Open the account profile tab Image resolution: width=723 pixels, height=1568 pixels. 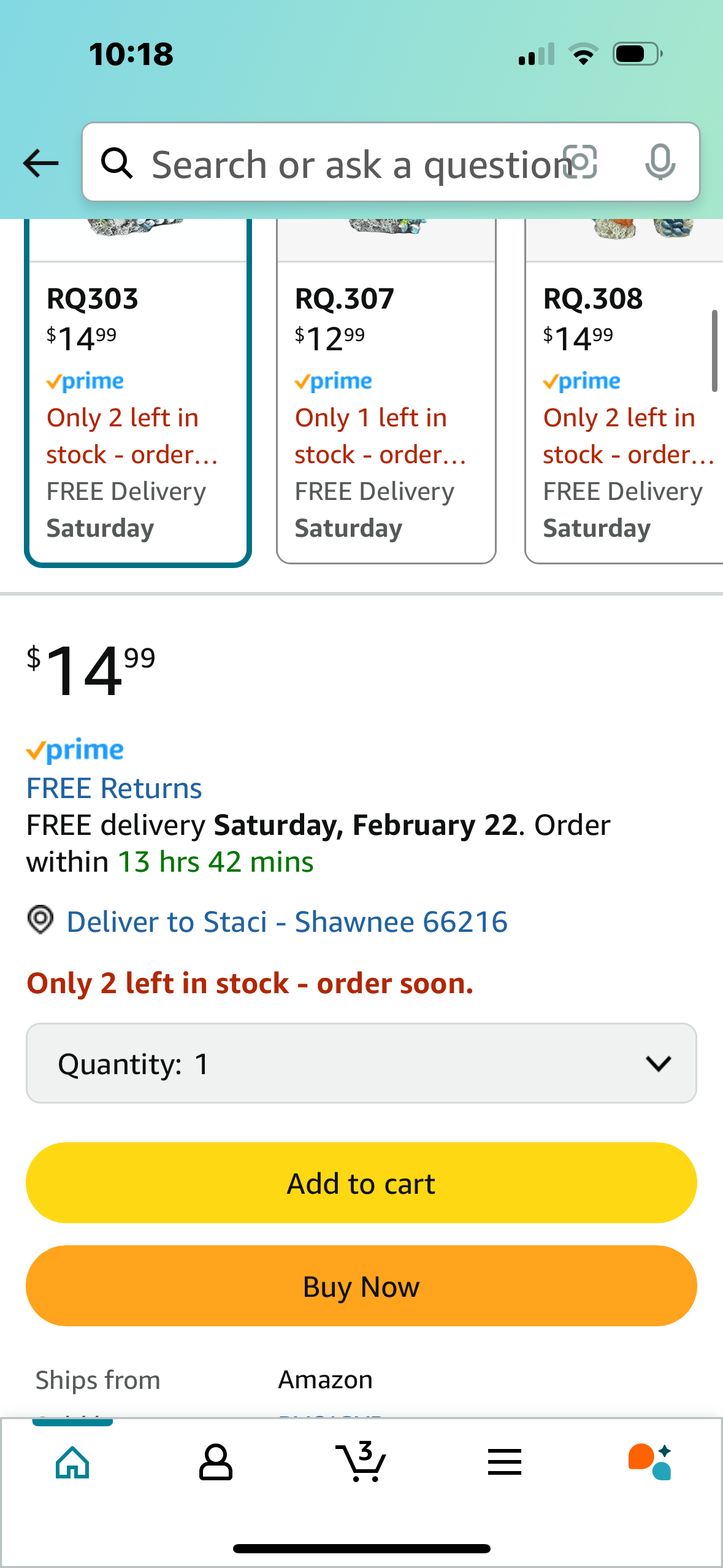point(216,1462)
